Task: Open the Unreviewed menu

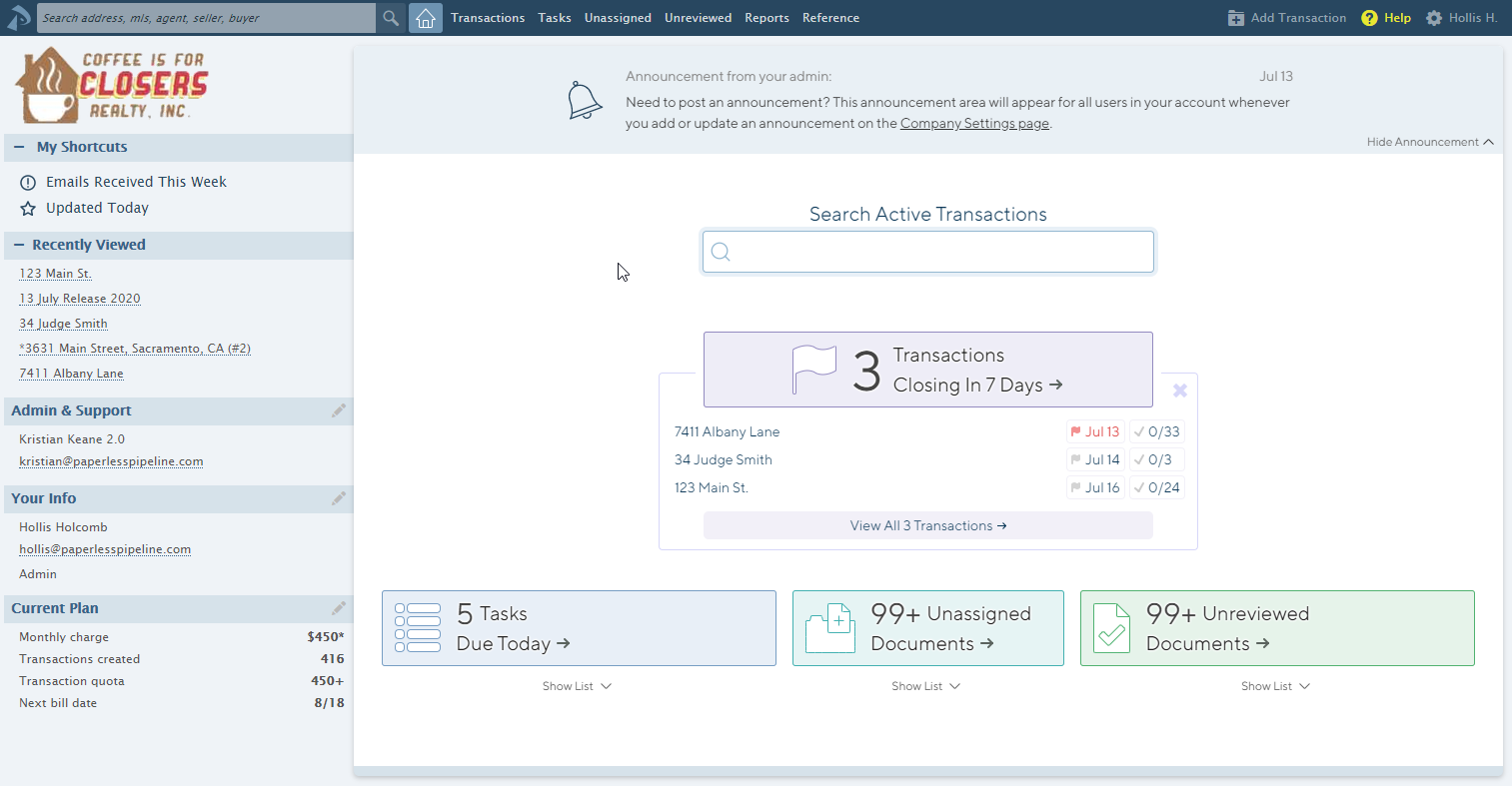Action: (698, 18)
